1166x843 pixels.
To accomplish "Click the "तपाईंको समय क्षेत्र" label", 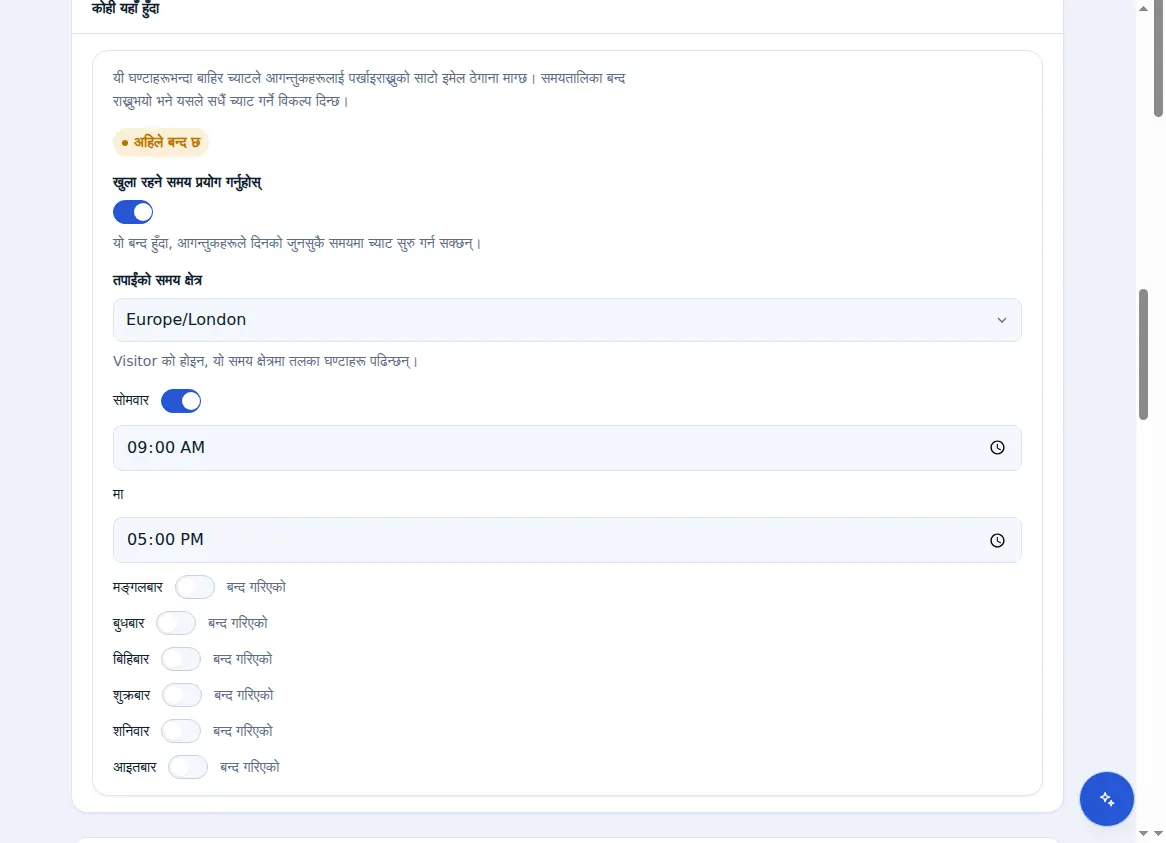I will pos(158,280).
